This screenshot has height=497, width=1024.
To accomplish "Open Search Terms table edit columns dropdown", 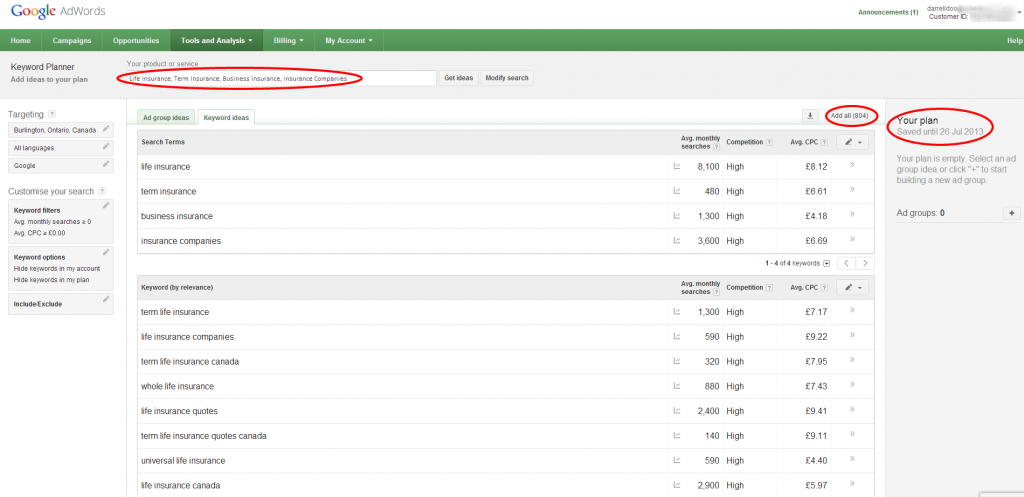I will pos(852,142).
